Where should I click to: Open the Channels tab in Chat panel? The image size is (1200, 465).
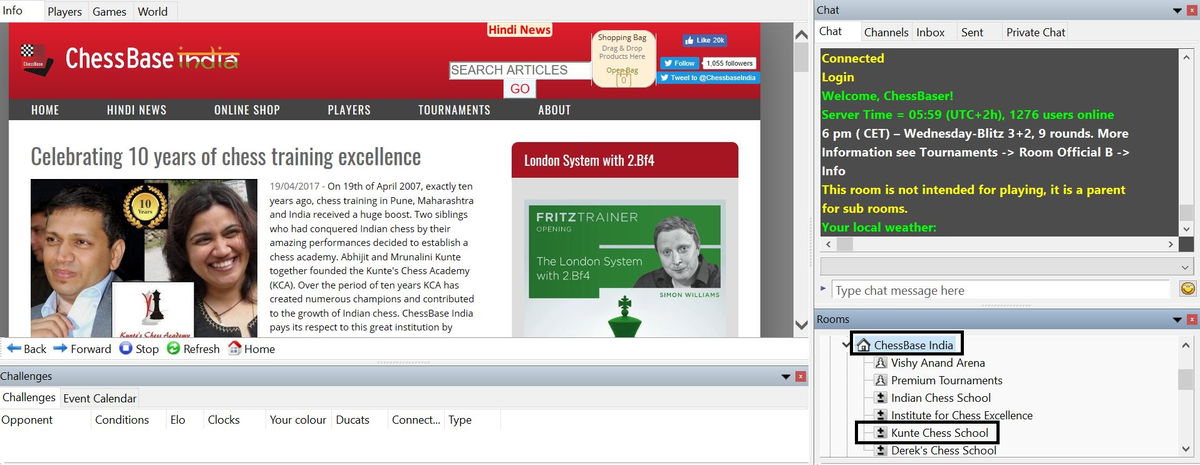pyautogui.click(x=886, y=32)
